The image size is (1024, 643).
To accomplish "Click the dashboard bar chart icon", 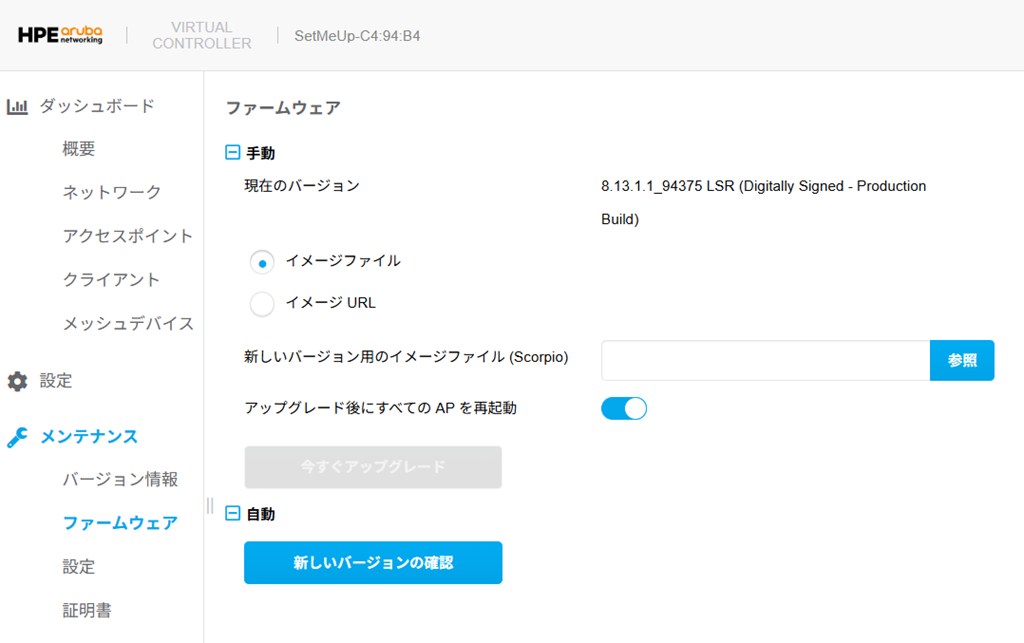I will (x=17, y=106).
